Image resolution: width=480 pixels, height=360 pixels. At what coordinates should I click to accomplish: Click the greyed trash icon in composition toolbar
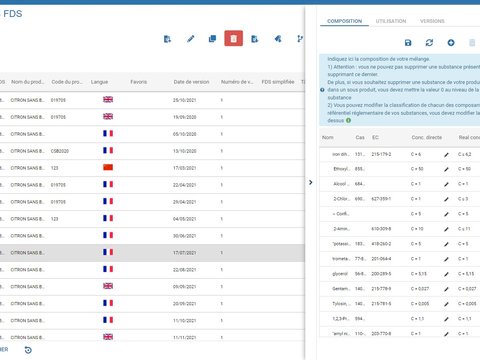(472, 43)
